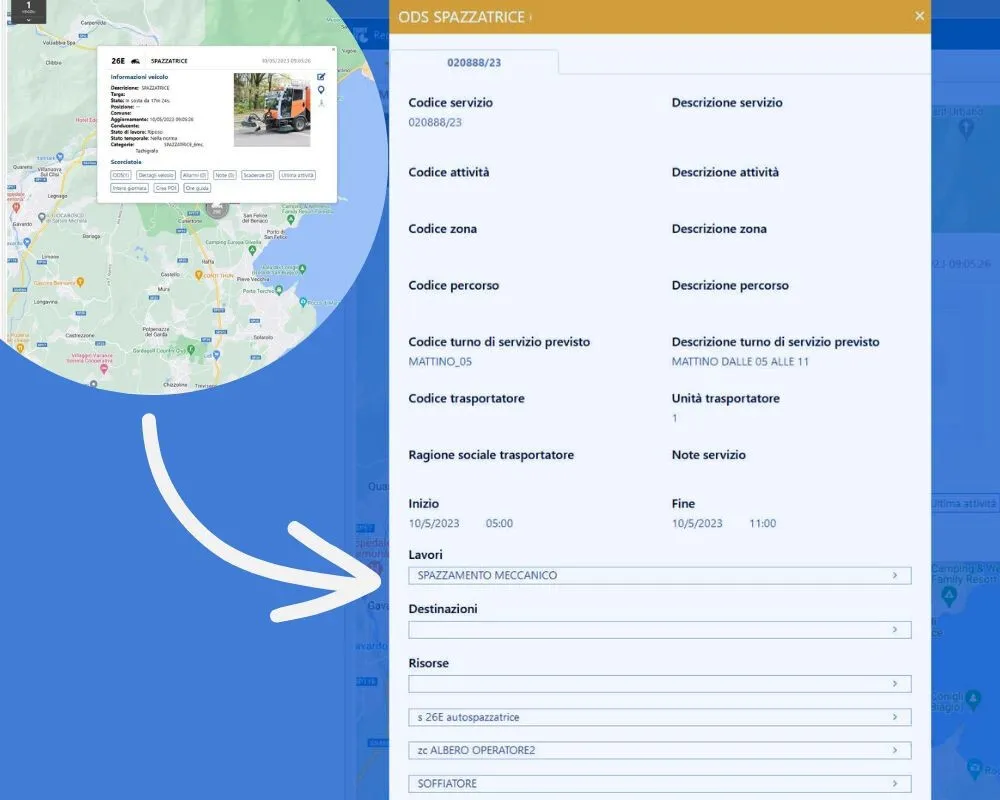1000x800 pixels.
Task: Click the street sweeper photo thumbnail
Action: point(272,109)
